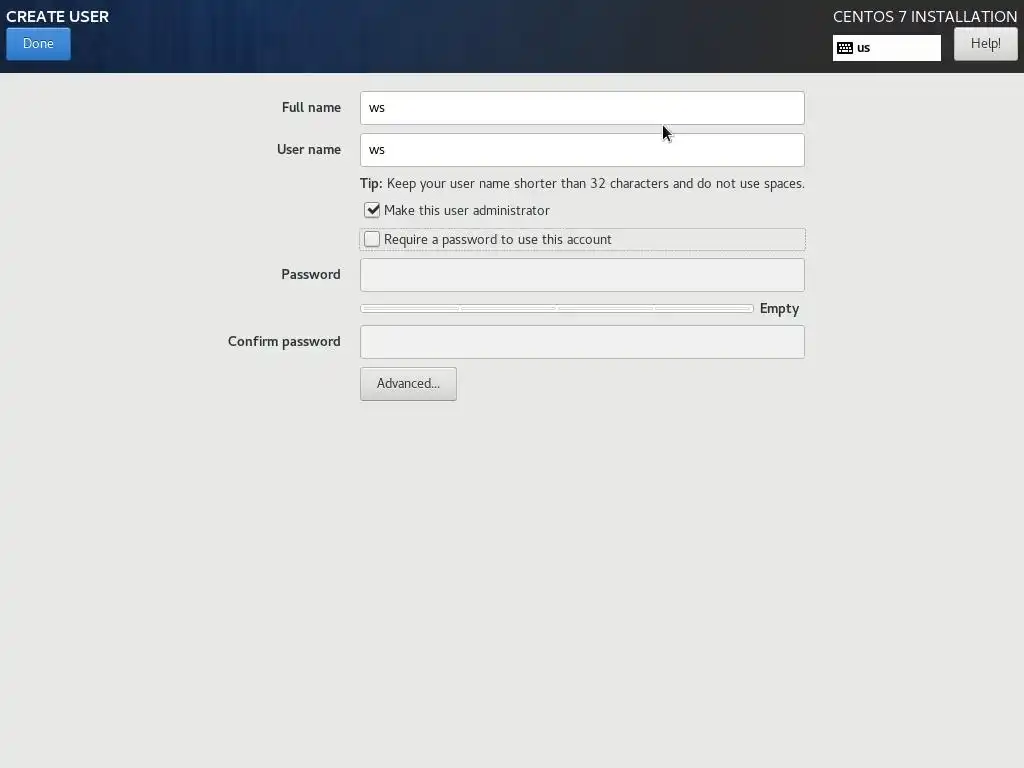Click the Done button

click(39, 44)
